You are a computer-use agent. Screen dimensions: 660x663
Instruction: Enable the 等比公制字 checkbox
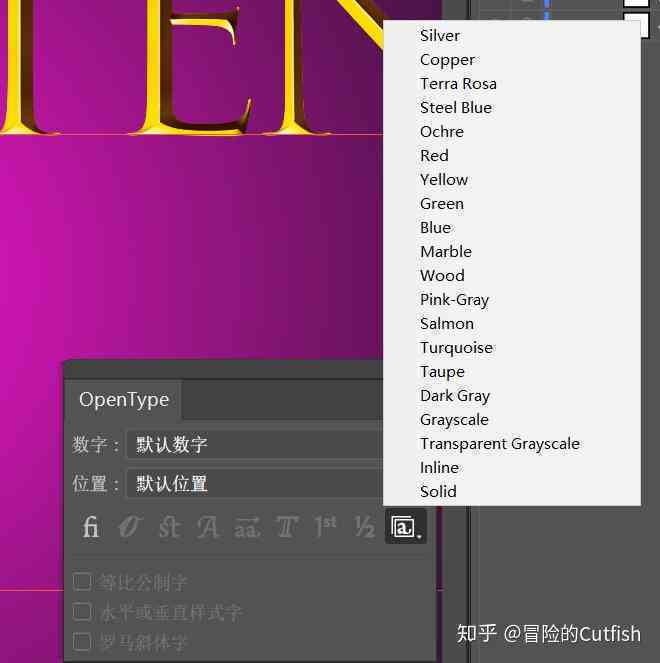(82, 582)
